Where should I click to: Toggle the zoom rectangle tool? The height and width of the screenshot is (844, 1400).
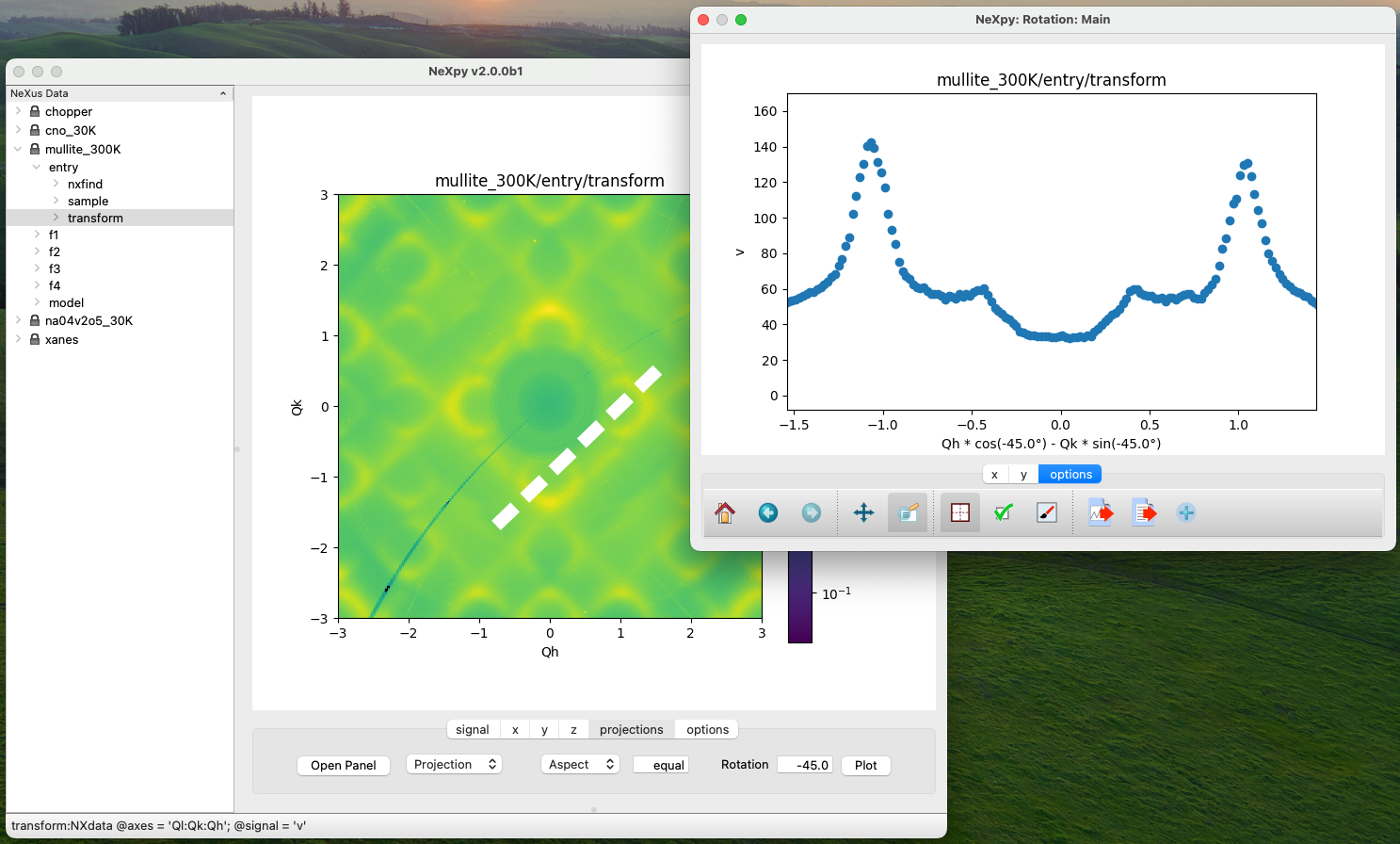click(x=959, y=512)
